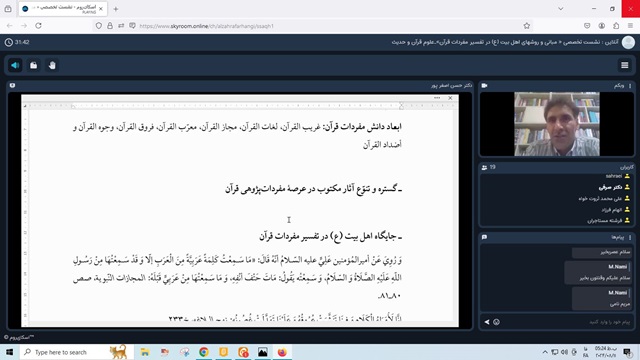Open the hamburger menu in Skyroom toolbar
Image resolution: width=640 pixels, height=360 pixels.
624,65
